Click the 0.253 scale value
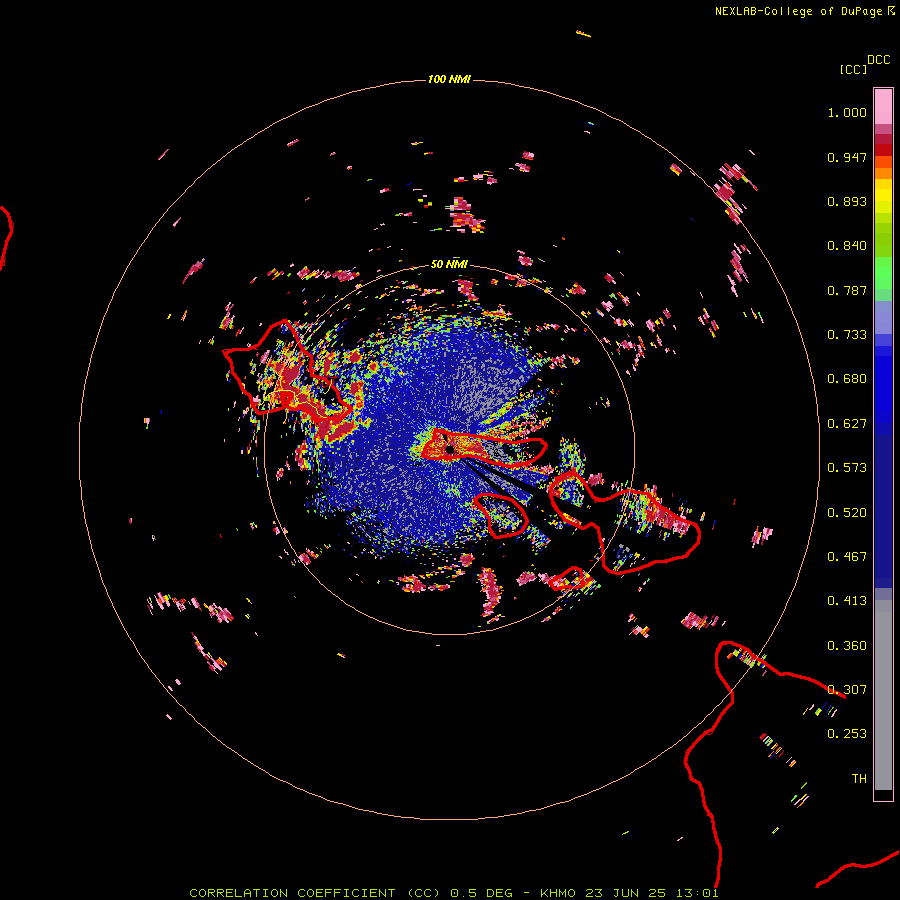 [847, 734]
